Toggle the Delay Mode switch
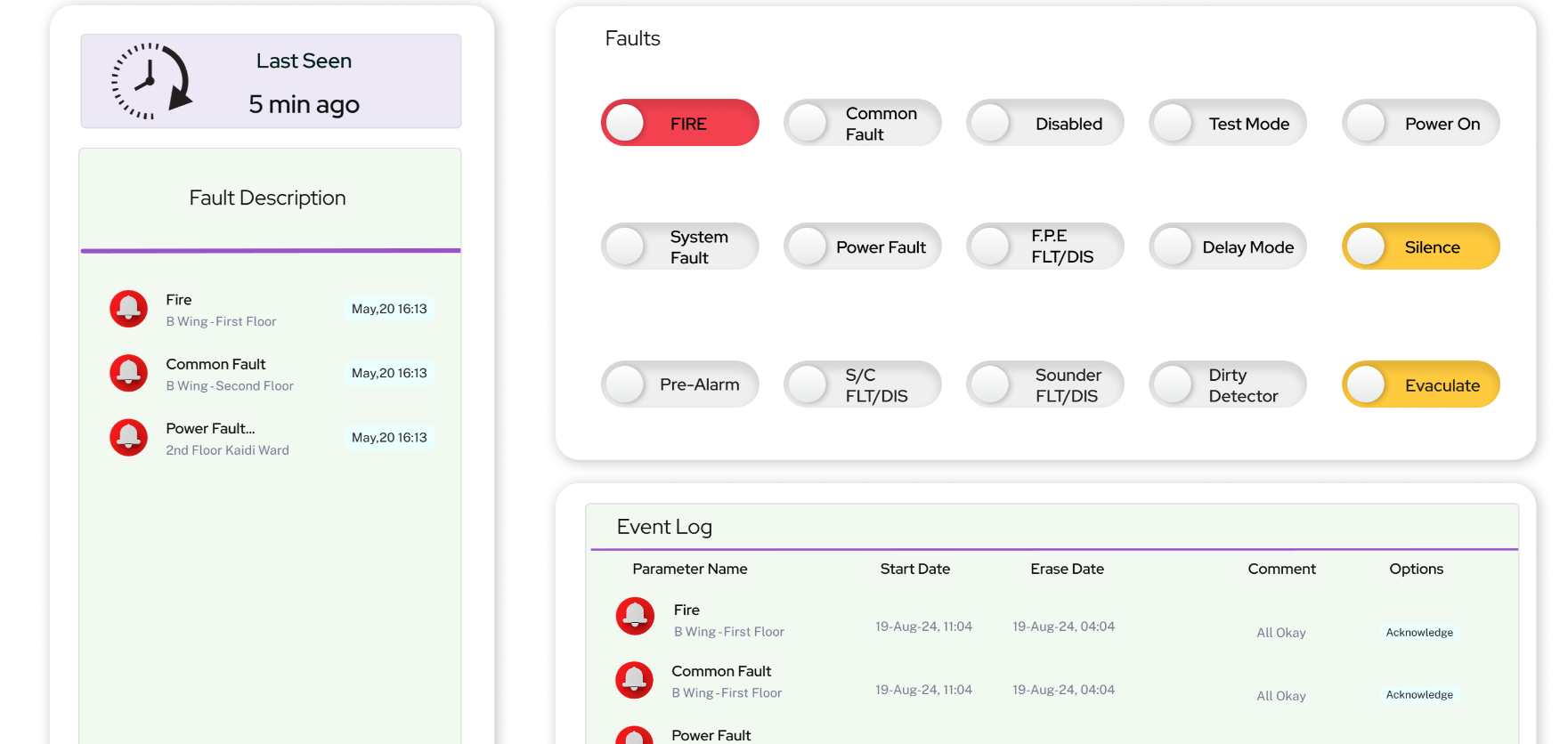The image size is (1568, 744). click(1228, 247)
